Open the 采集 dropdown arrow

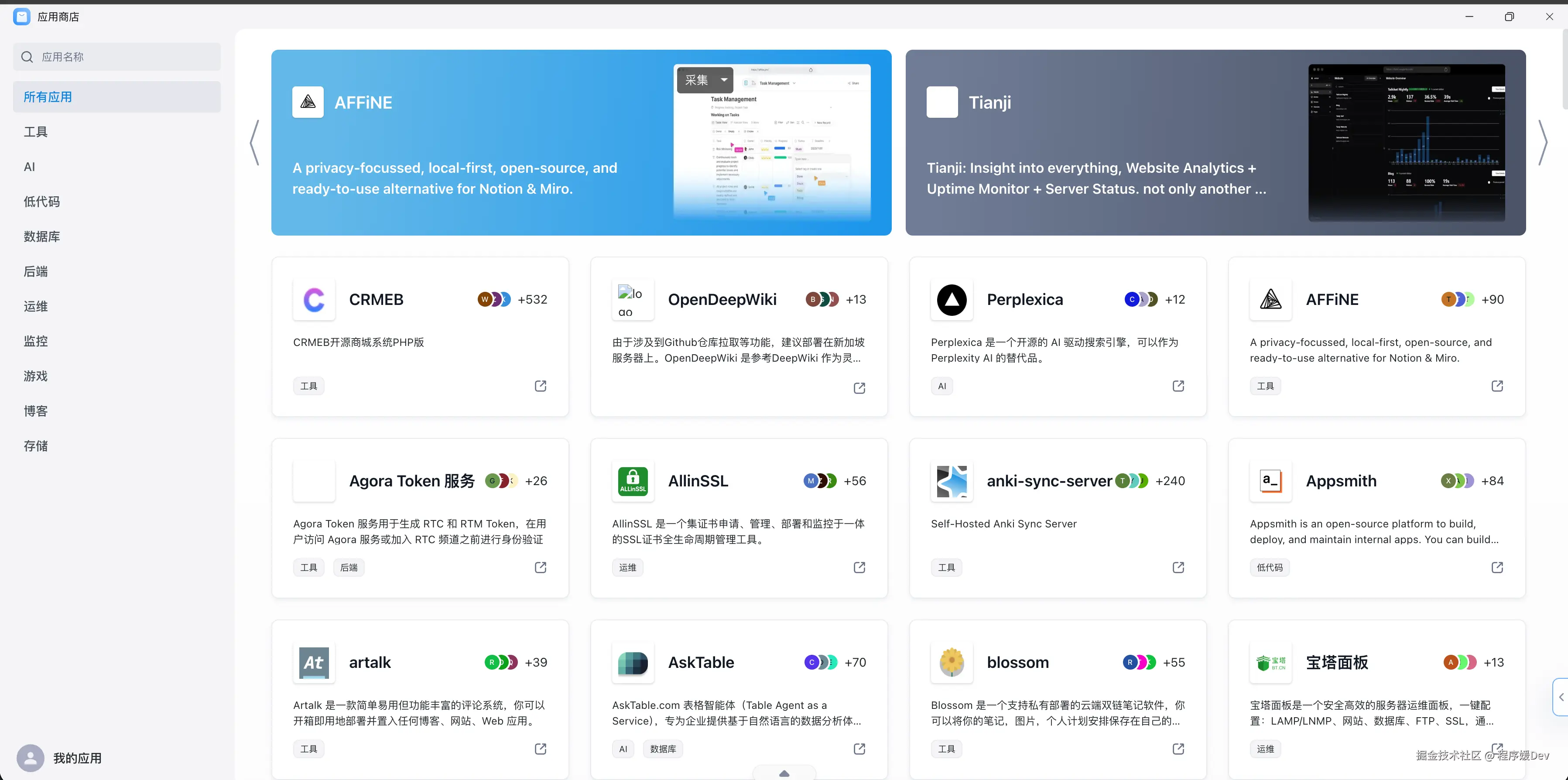pos(724,80)
